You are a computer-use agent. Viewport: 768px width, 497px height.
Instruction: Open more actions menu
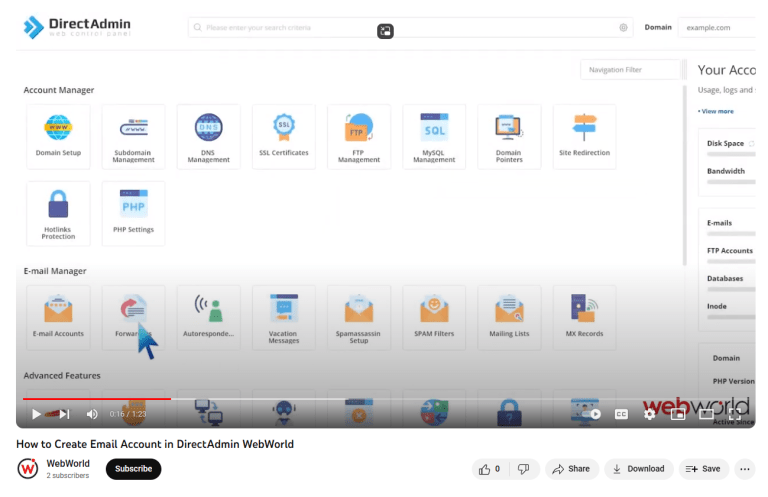(x=744, y=469)
